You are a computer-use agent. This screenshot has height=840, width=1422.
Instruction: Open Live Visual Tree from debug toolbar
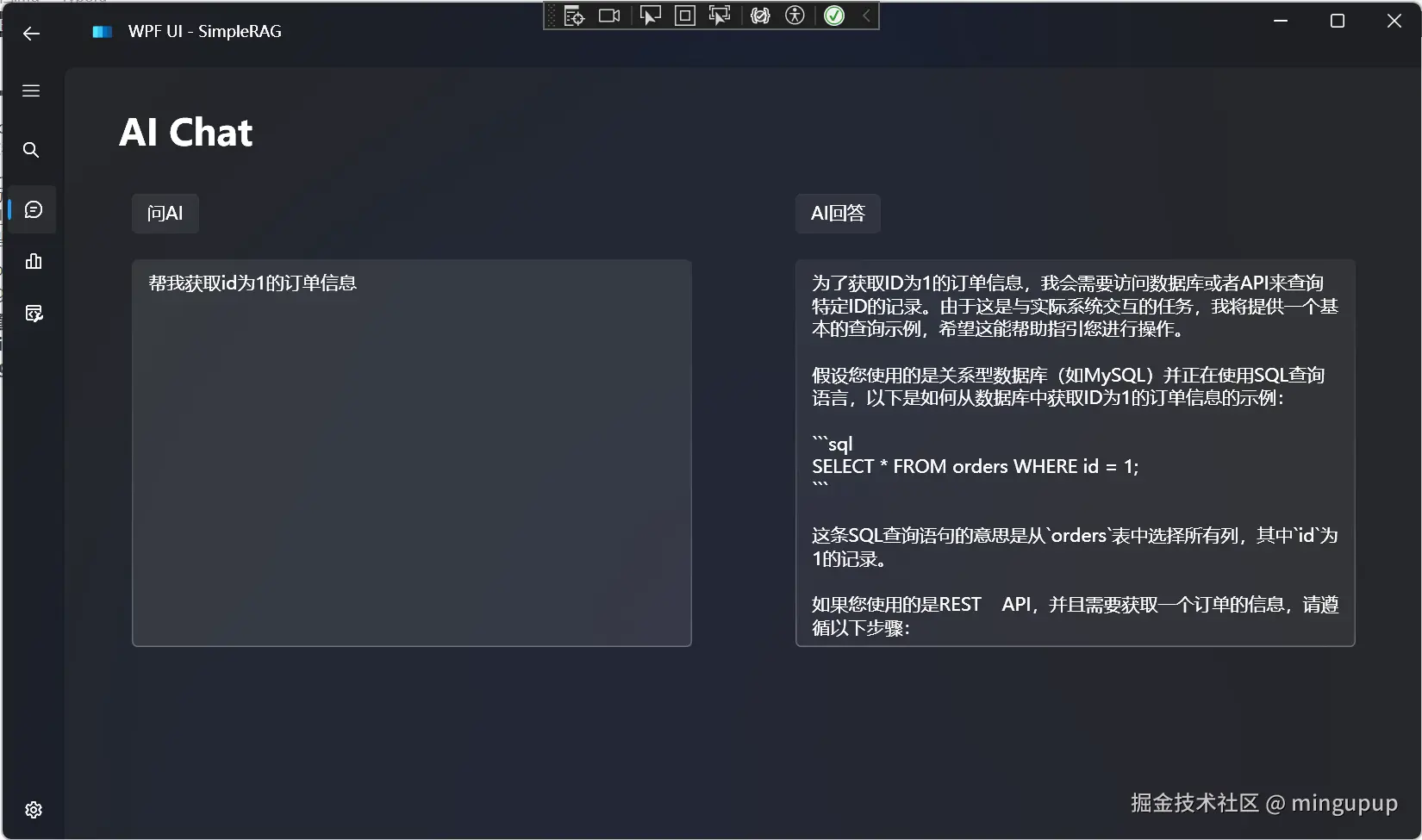tap(574, 16)
